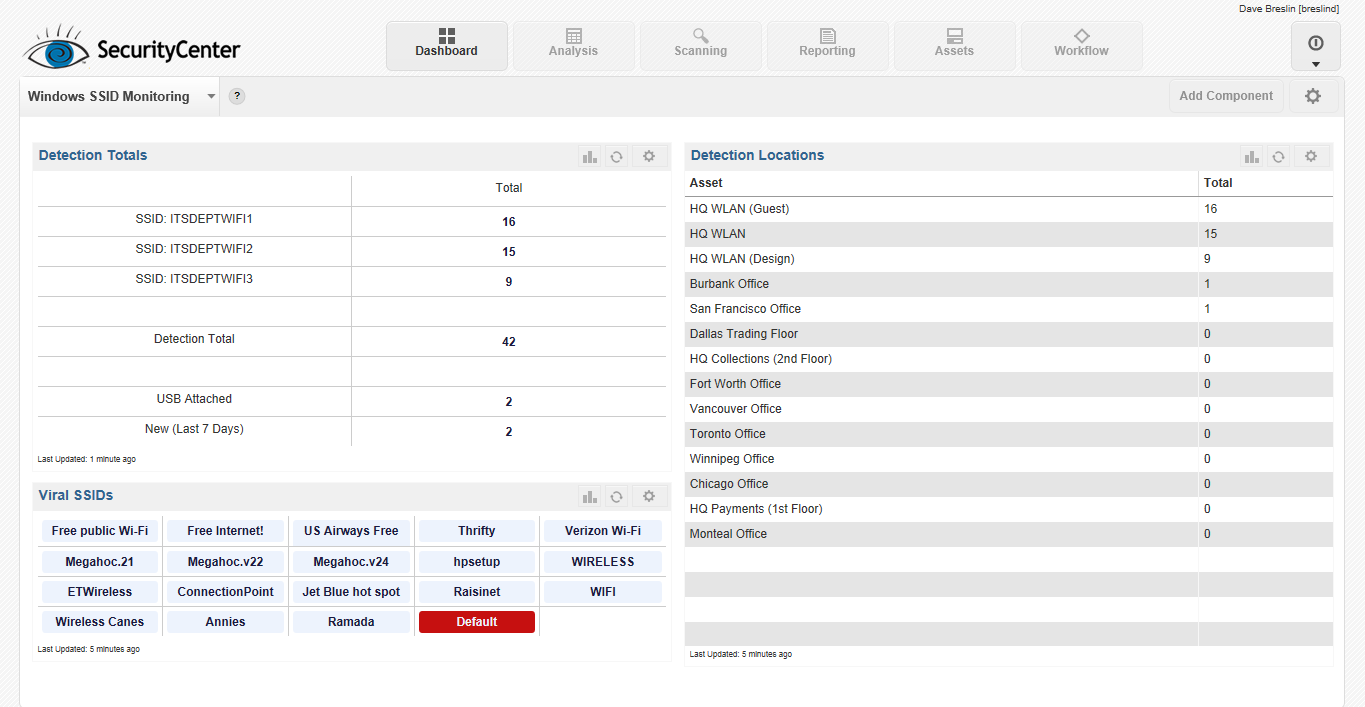Open Viral SSIDs gear settings
The image size is (1365, 707).
(649, 497)
